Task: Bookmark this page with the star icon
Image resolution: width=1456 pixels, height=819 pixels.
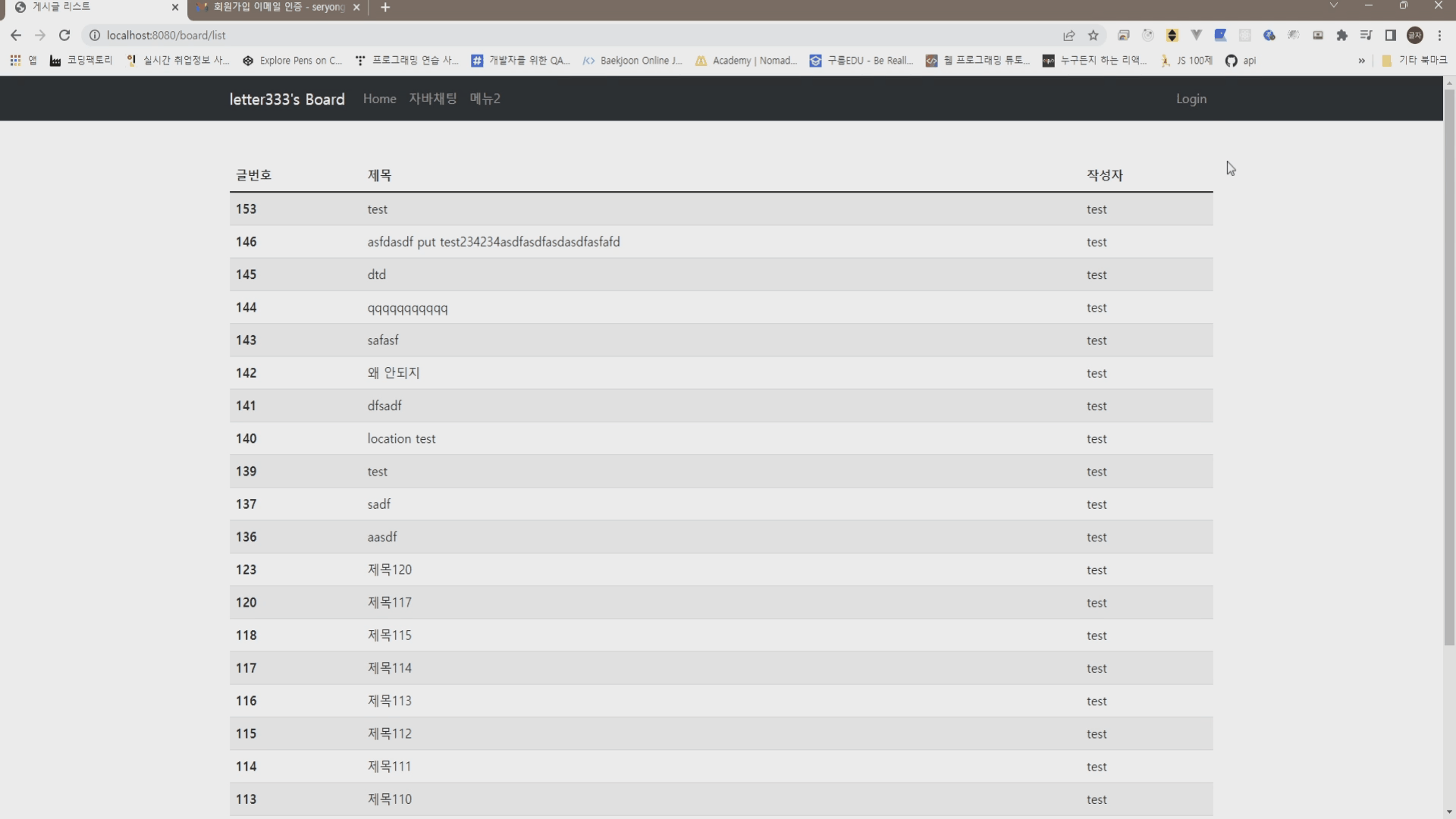Action: click(x=1093, y=36)
